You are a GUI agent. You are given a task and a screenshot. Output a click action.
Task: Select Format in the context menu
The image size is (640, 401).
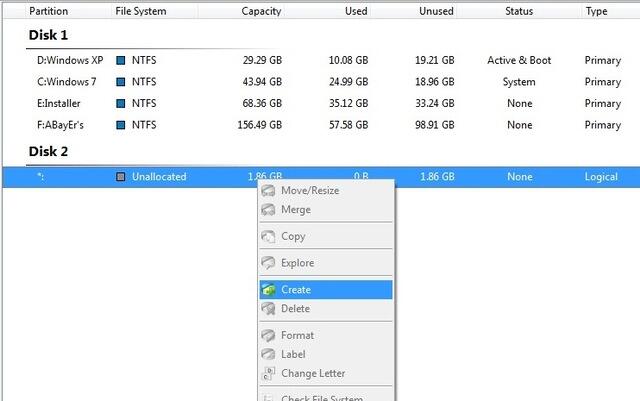326,335
